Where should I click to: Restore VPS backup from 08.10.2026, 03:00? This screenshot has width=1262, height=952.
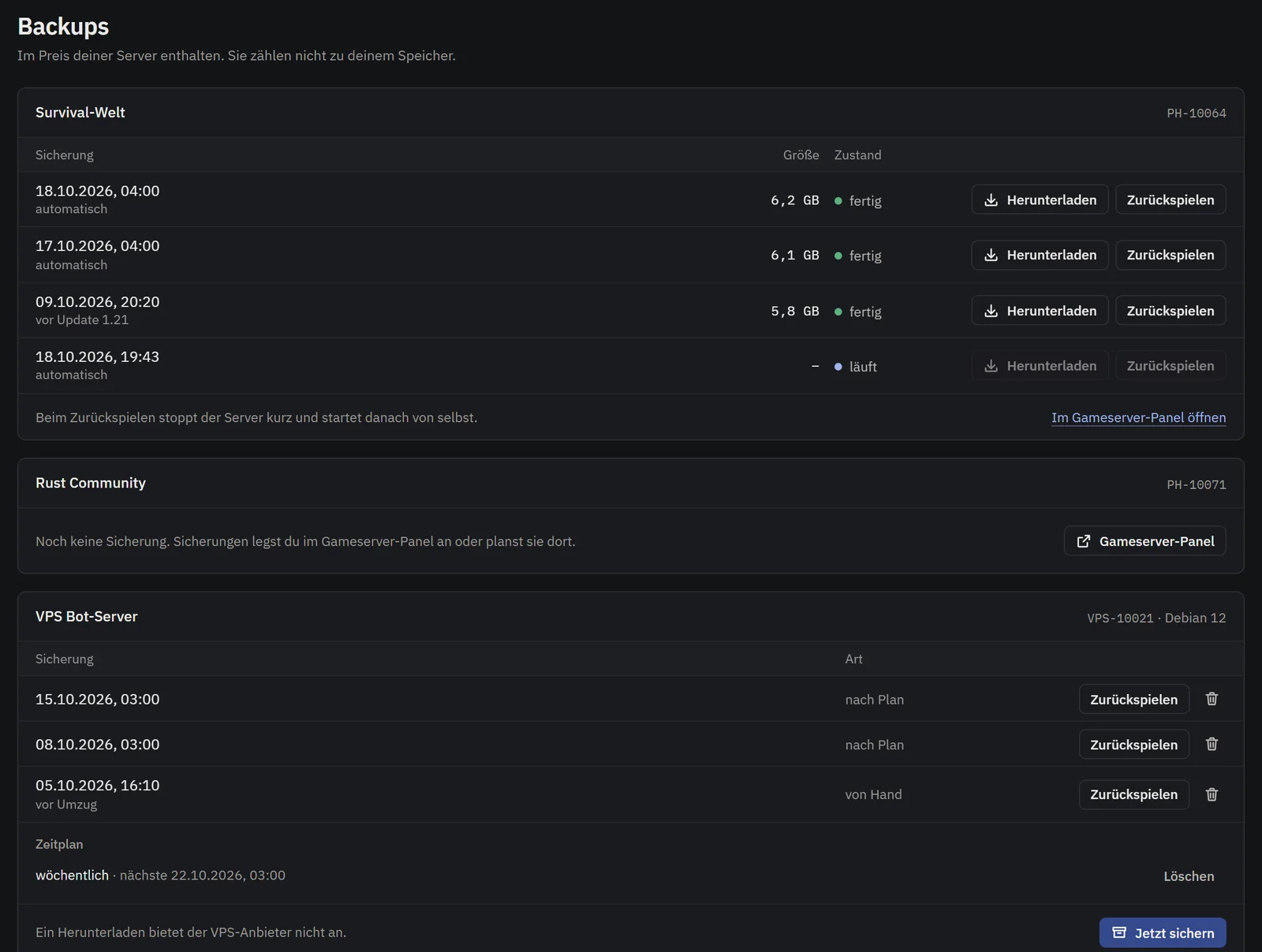coord(1133,745)
